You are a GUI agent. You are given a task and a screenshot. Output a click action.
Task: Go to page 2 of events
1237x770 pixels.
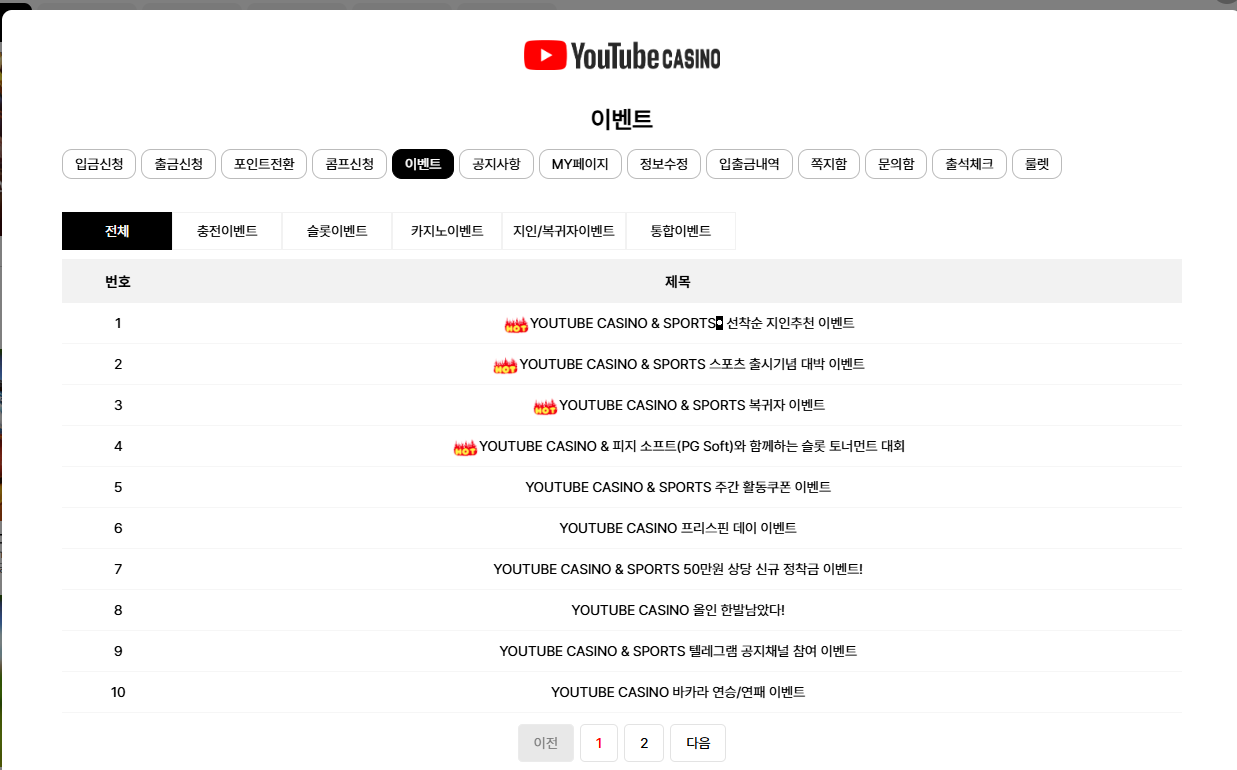[x=644, y=743]
